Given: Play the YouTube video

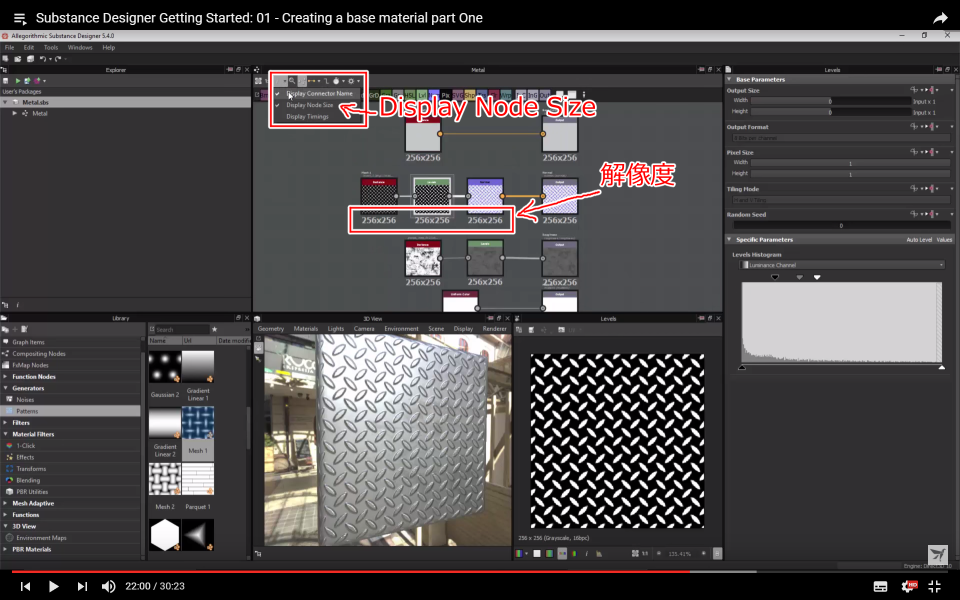Looking at the screenshot, I should pos(53,586).
